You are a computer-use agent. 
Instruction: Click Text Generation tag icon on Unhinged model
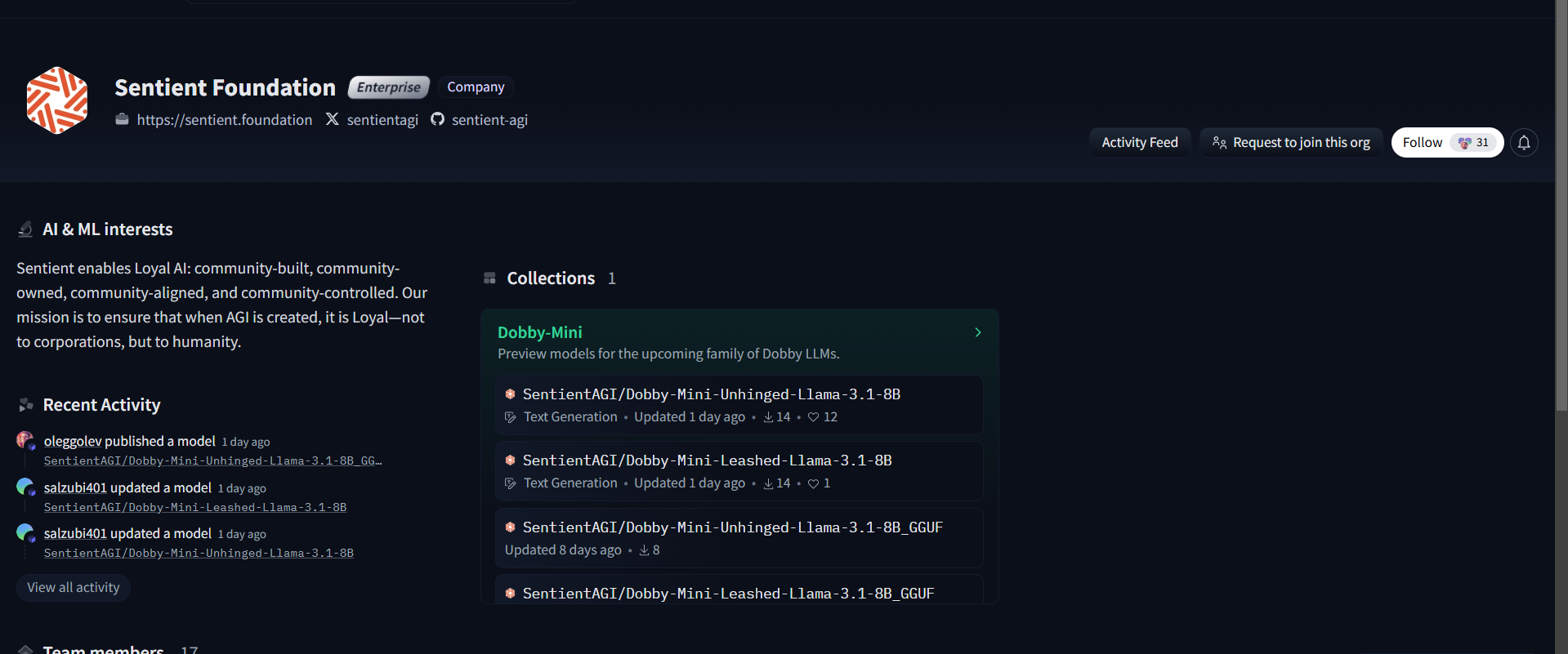click(511, 417)
